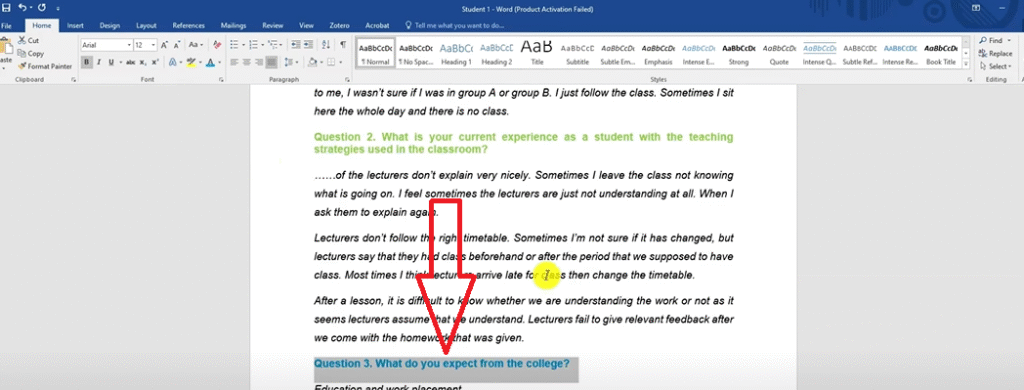Open the References ribbon tab
The image size is (1024, 390).
(189, 25)
